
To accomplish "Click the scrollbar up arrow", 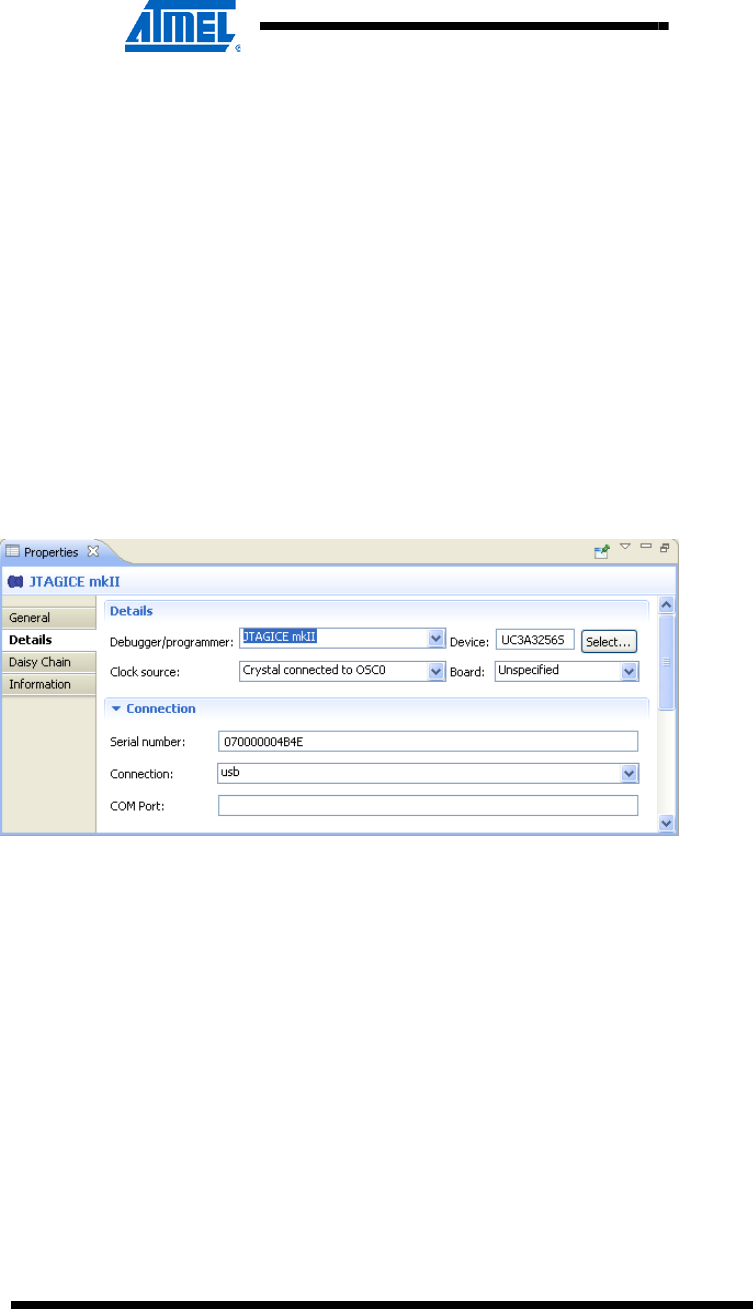I will [x=668, y=605].
